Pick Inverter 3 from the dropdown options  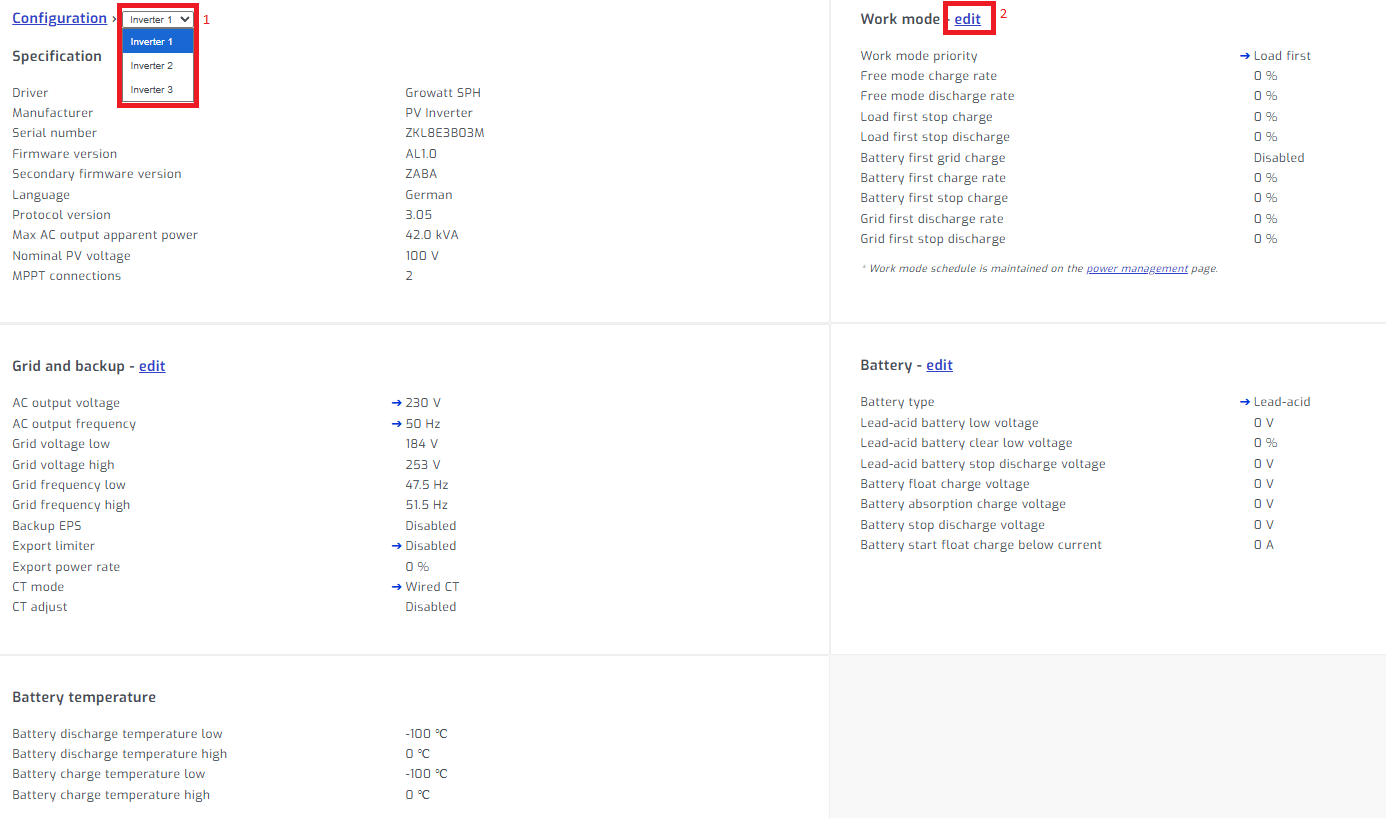click(x=152, y=90)
